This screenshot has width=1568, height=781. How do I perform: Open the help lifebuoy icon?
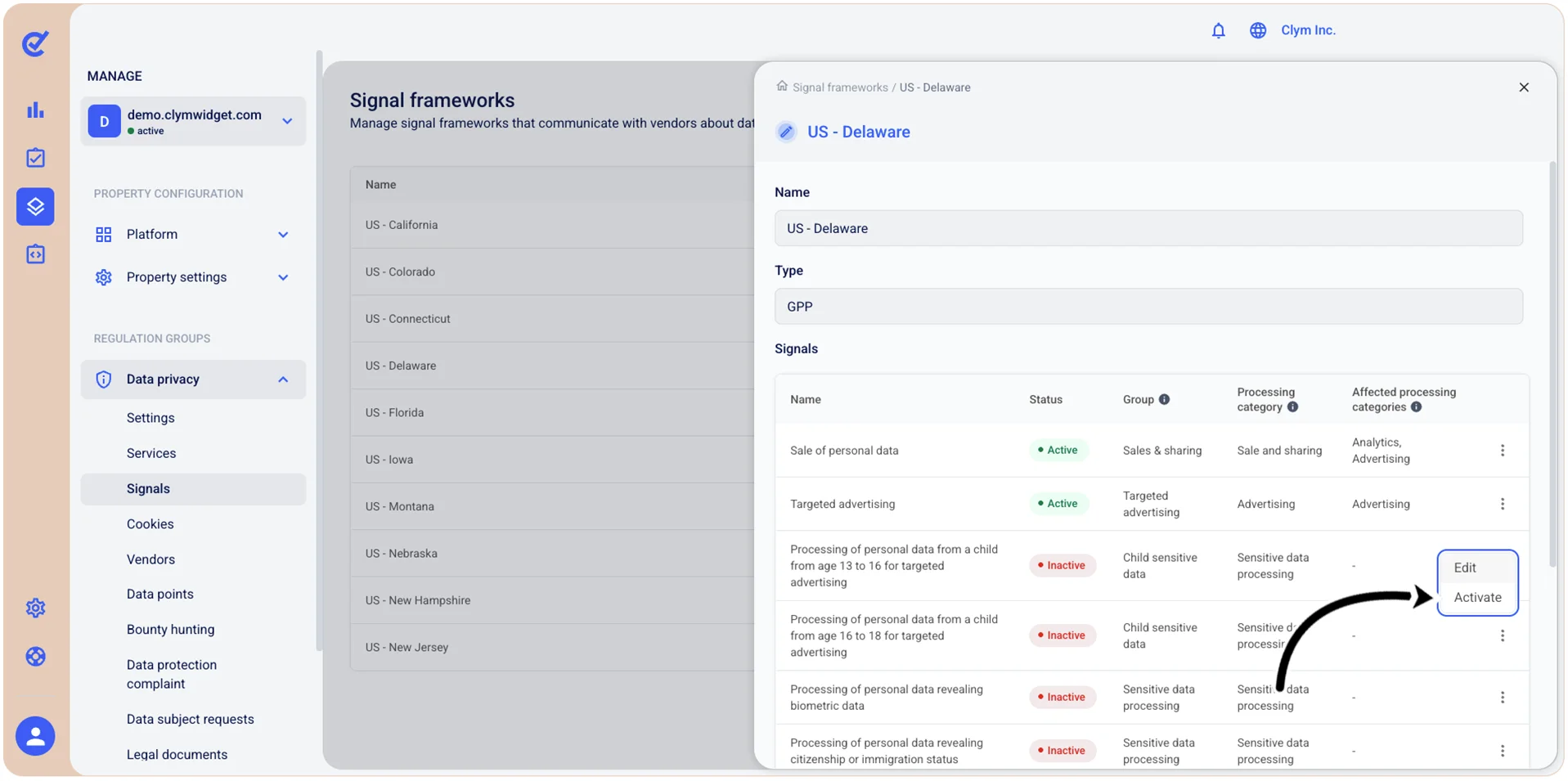pos(35,656)
